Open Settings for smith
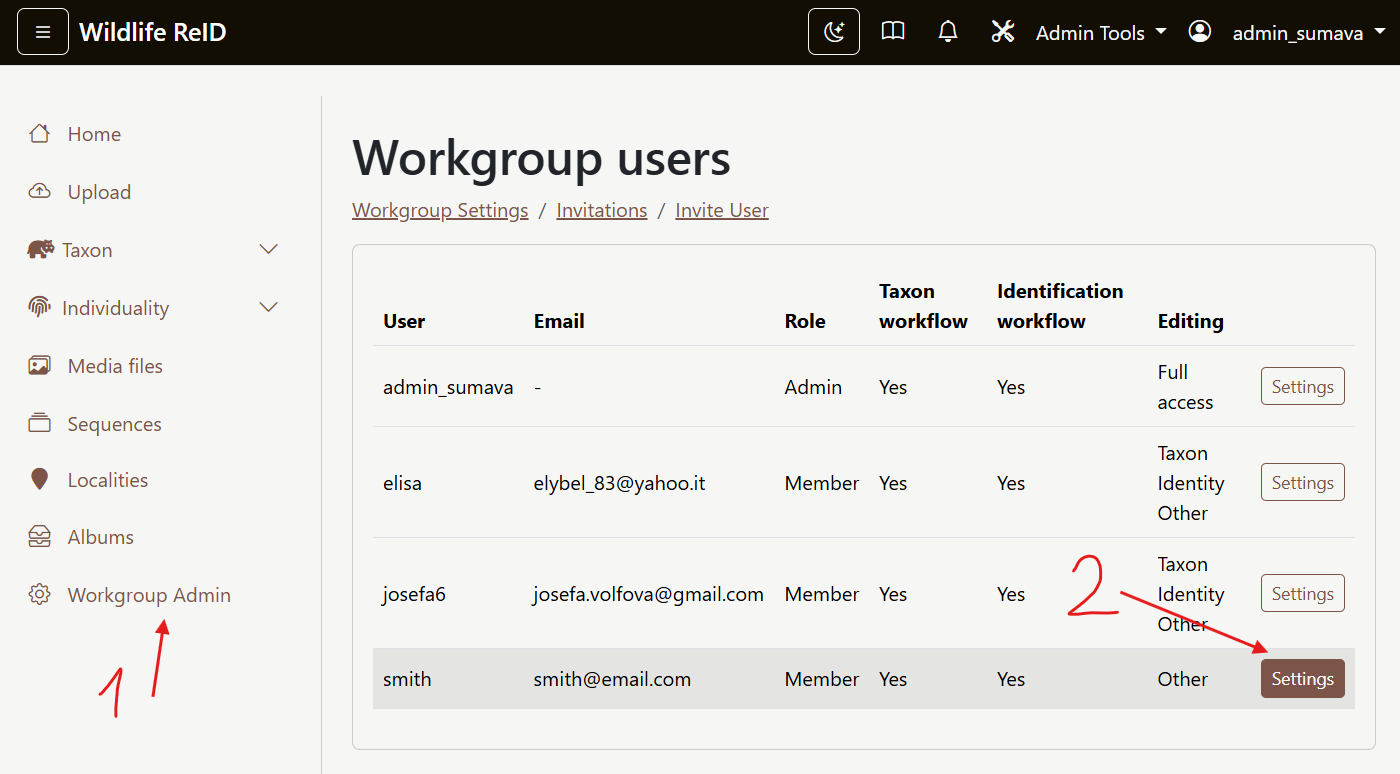 pos(1302,679)
